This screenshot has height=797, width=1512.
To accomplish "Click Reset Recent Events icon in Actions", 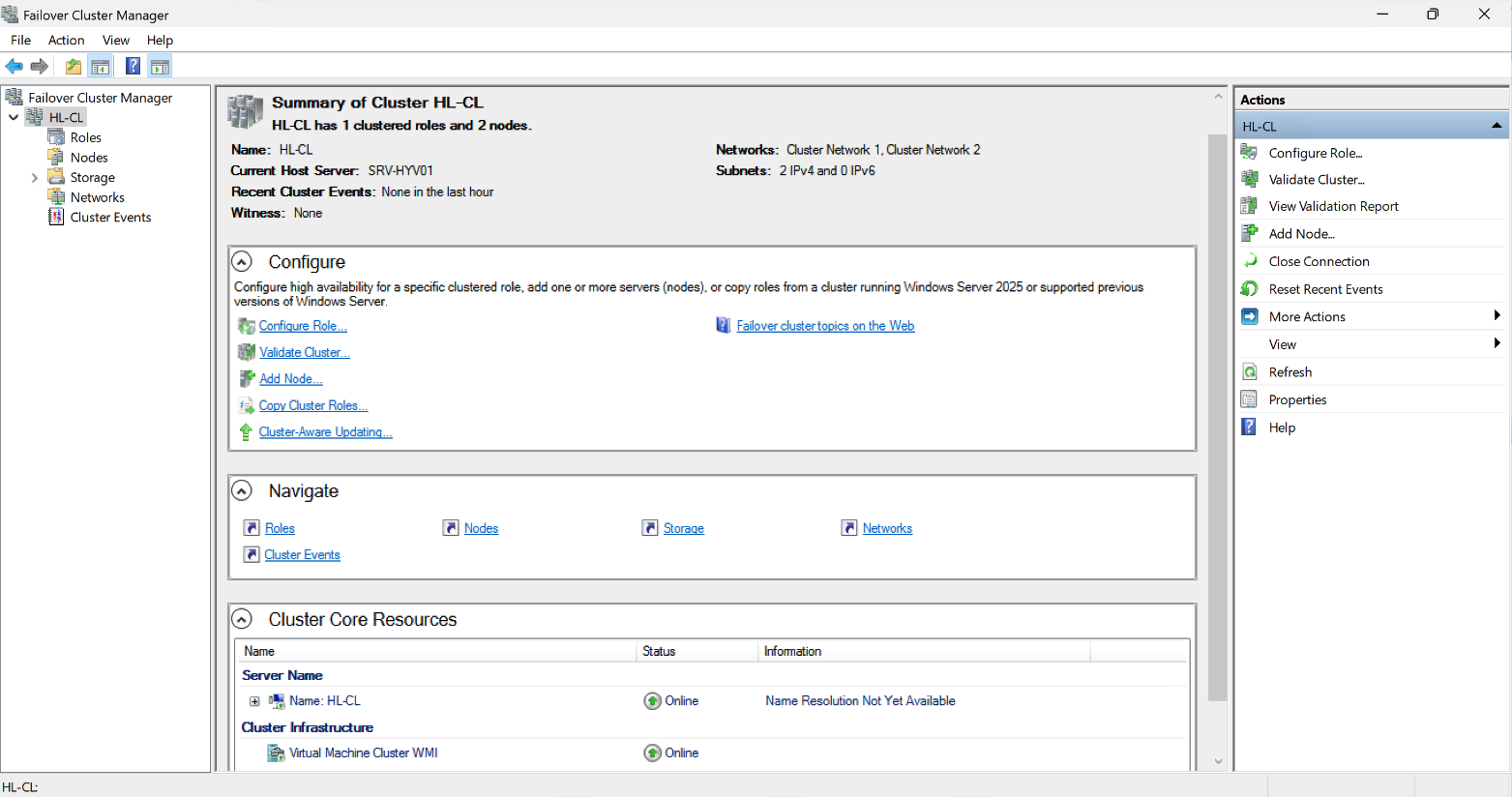I will coord(1250,289).
